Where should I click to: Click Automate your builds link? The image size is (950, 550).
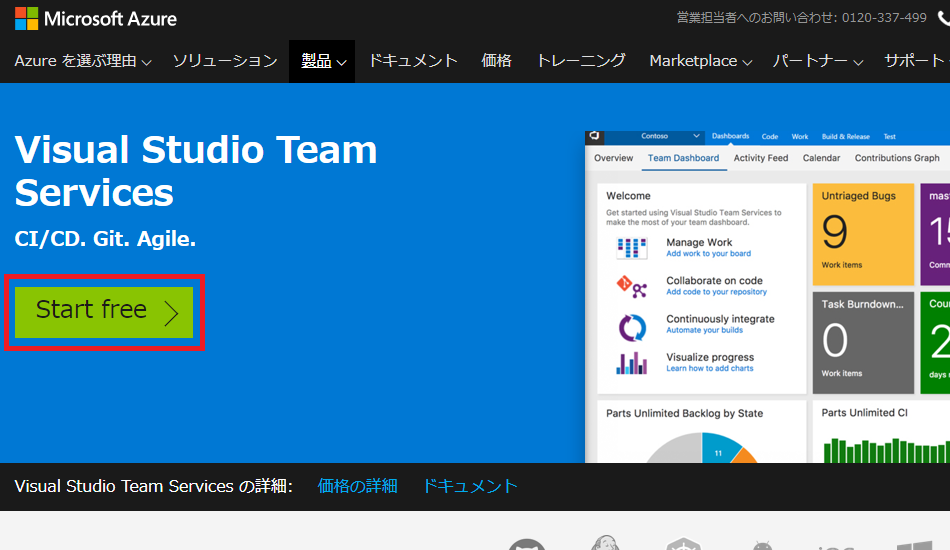(x=704, y=330)
